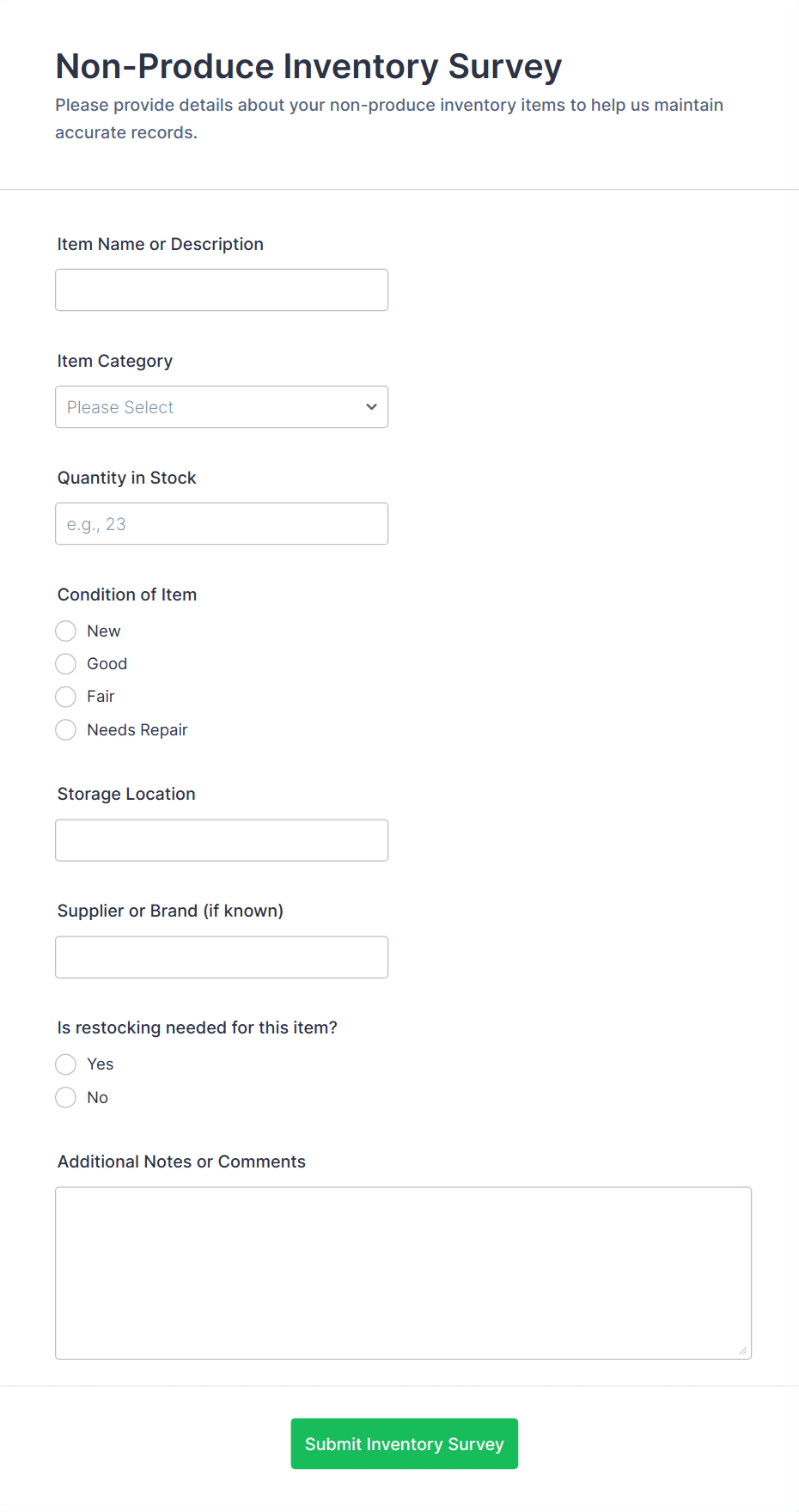This screenshot has height=1512, width=799.
Task: Focus the Quantity in Stock field
Action: tap(222, 523)
